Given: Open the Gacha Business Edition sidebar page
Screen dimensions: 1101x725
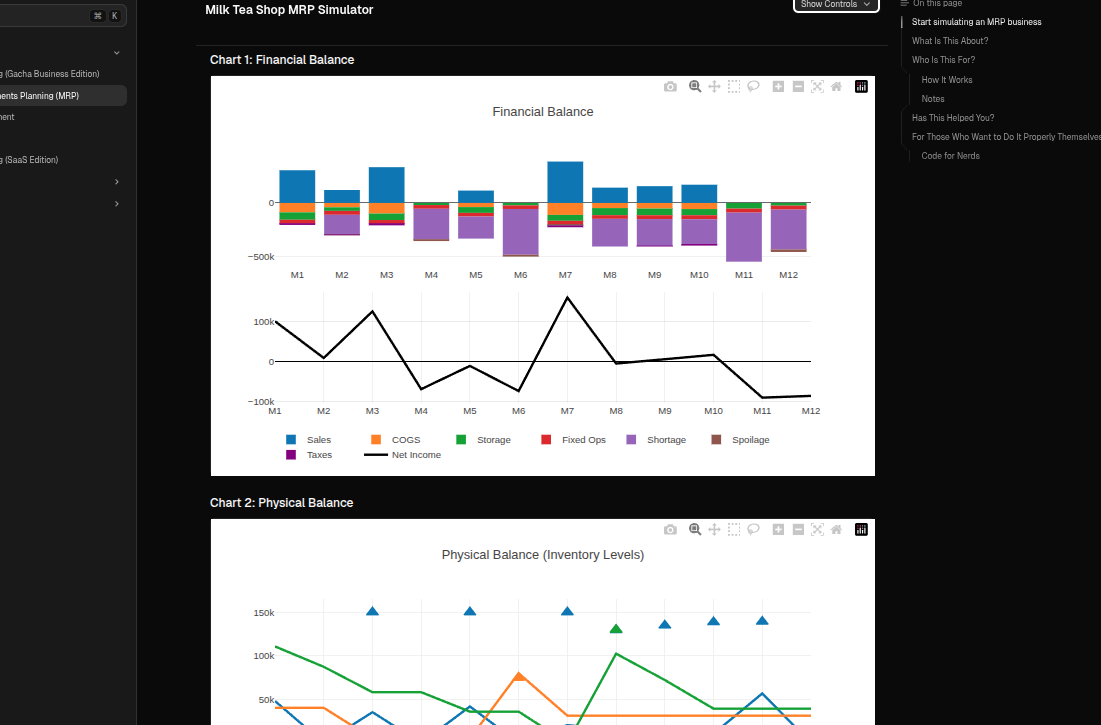Looking at the screenshot, I should 50,74.
